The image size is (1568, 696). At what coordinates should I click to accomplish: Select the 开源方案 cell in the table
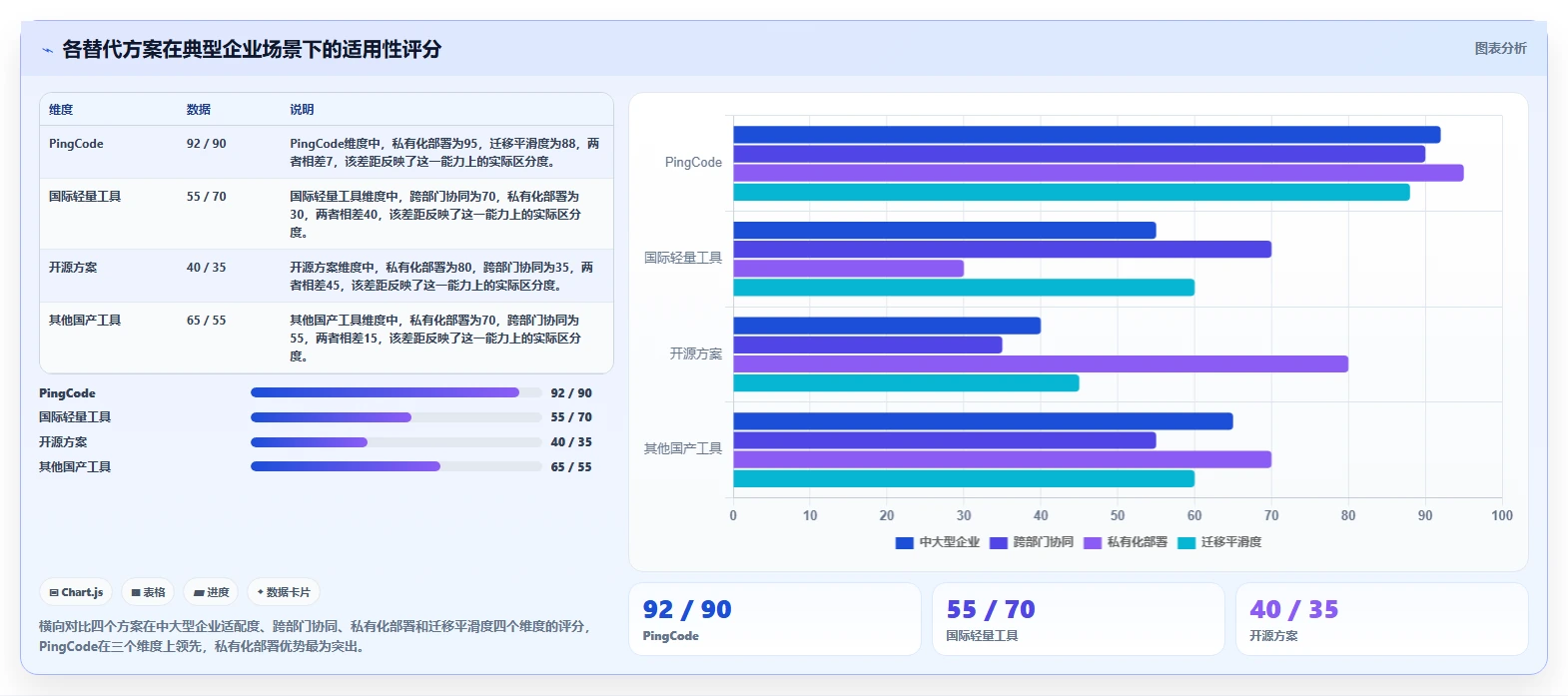pos(73,268)
